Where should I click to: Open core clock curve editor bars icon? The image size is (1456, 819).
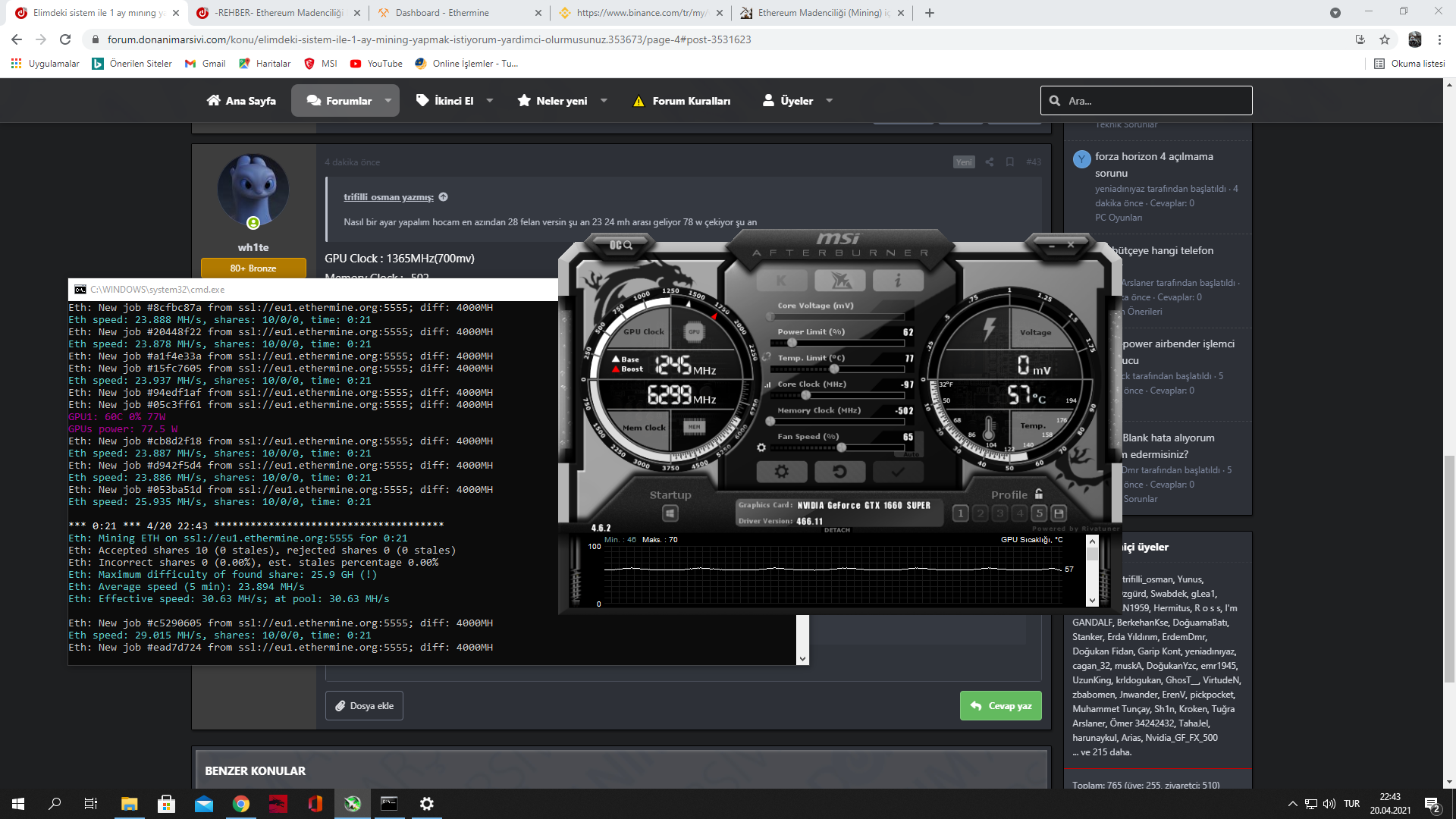[767, 384]
